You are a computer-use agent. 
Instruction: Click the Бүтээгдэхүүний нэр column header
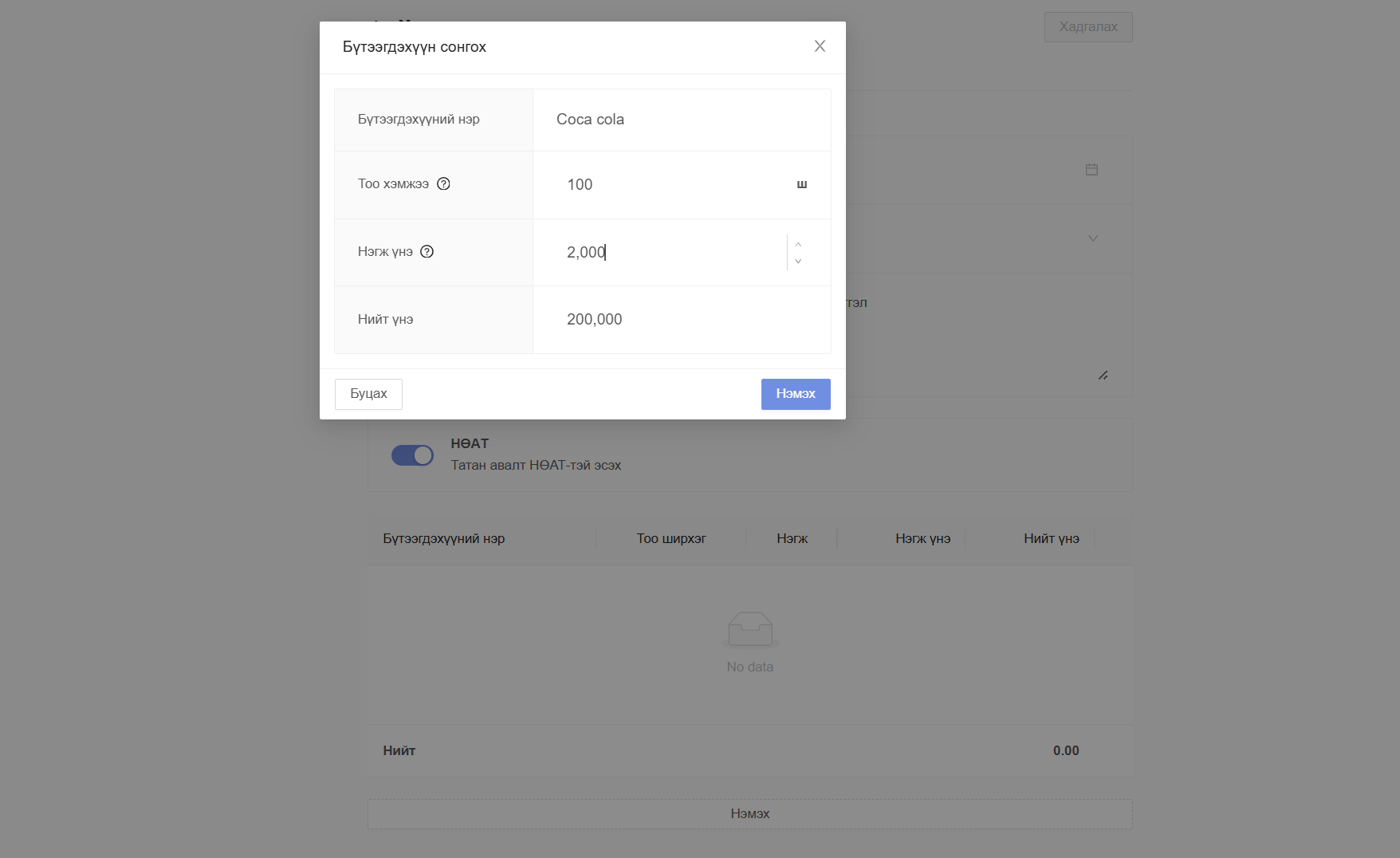[444, 539]
